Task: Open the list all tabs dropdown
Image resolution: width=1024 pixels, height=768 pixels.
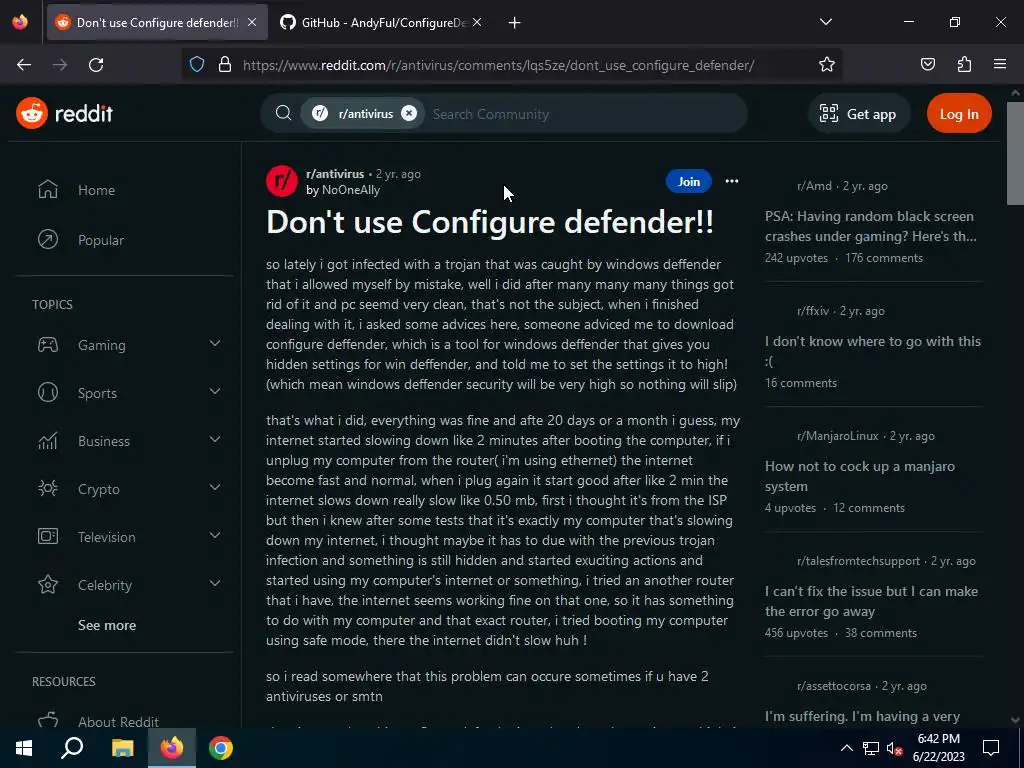Action: click(825, 22)
